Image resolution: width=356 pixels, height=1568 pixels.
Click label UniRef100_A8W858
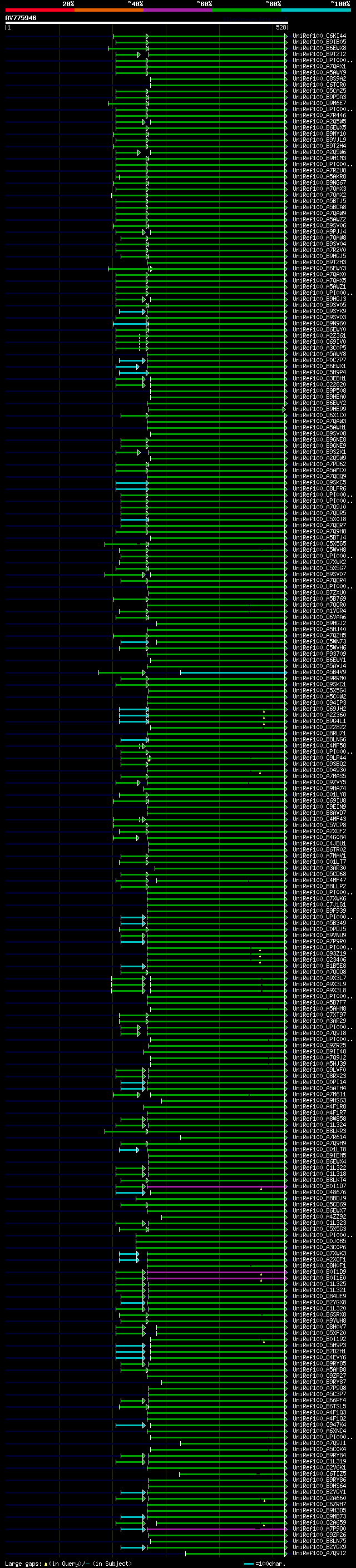click(319, 1119)
